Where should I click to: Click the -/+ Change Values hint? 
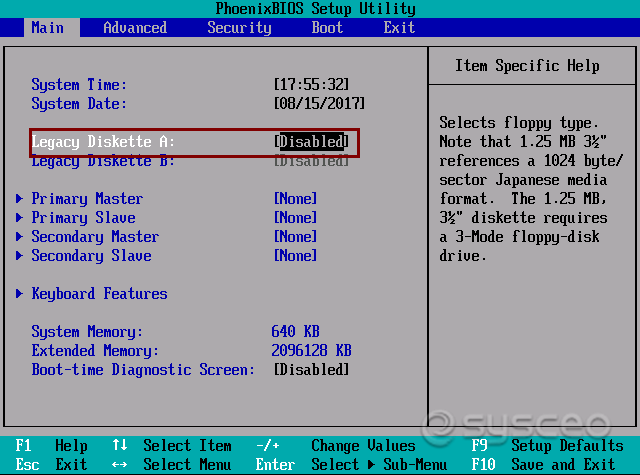[x=336, y=446]
